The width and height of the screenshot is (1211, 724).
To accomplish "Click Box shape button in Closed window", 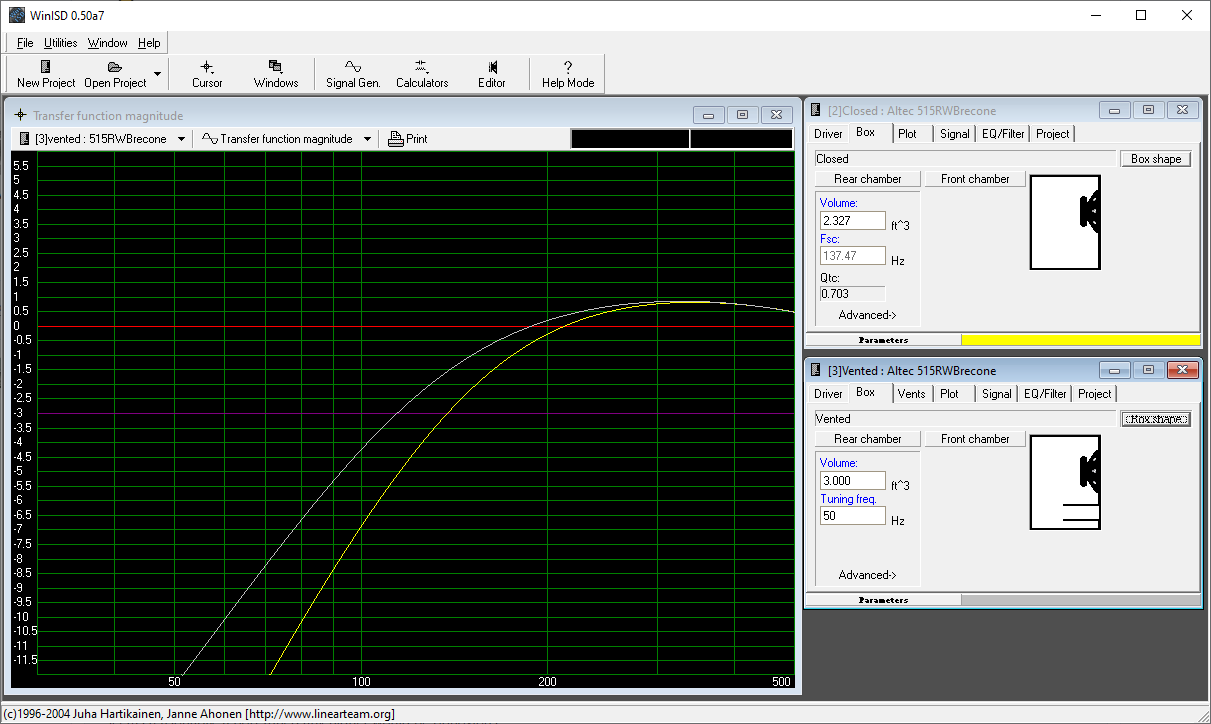I will point(1156,159).
